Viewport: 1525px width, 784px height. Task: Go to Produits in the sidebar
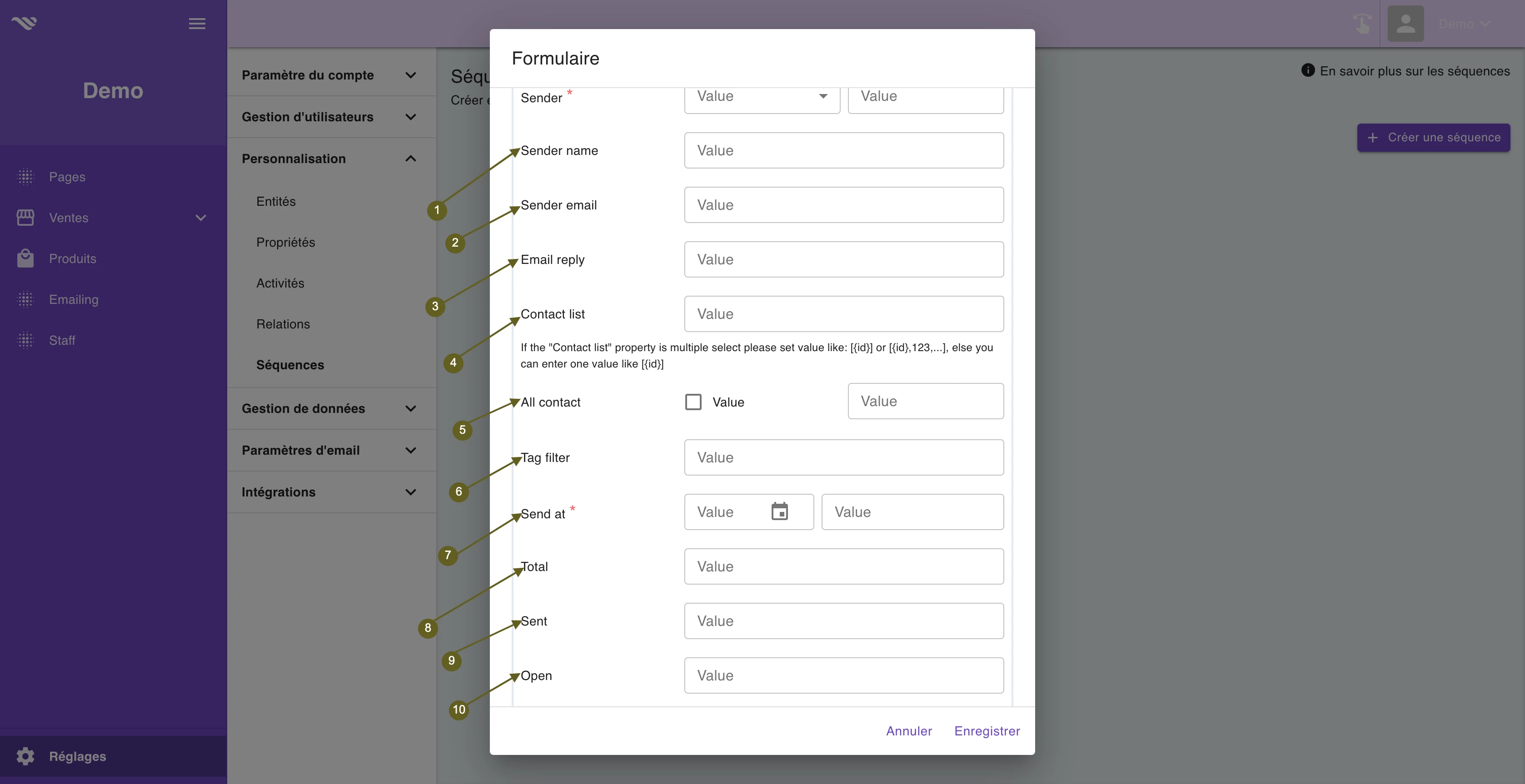tap(72, 258)
